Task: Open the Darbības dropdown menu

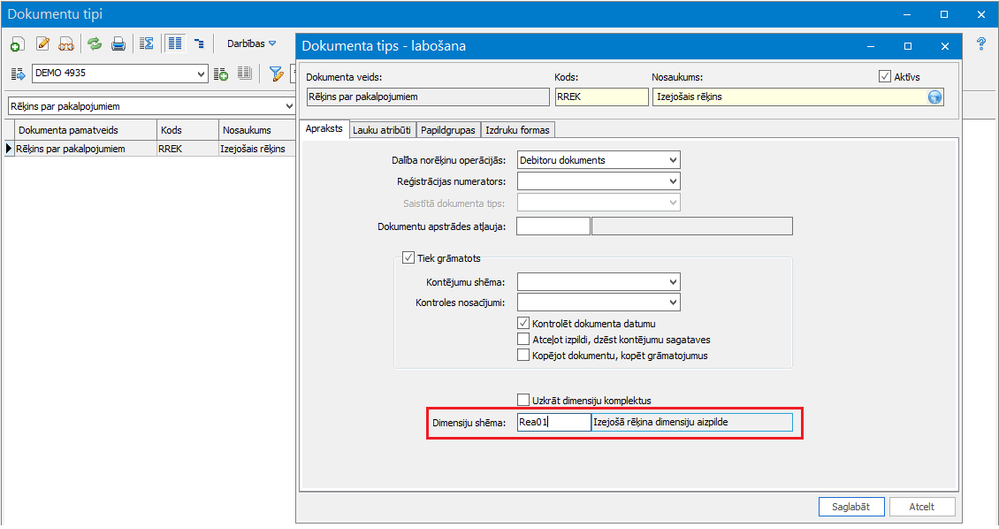Action: 252,44
